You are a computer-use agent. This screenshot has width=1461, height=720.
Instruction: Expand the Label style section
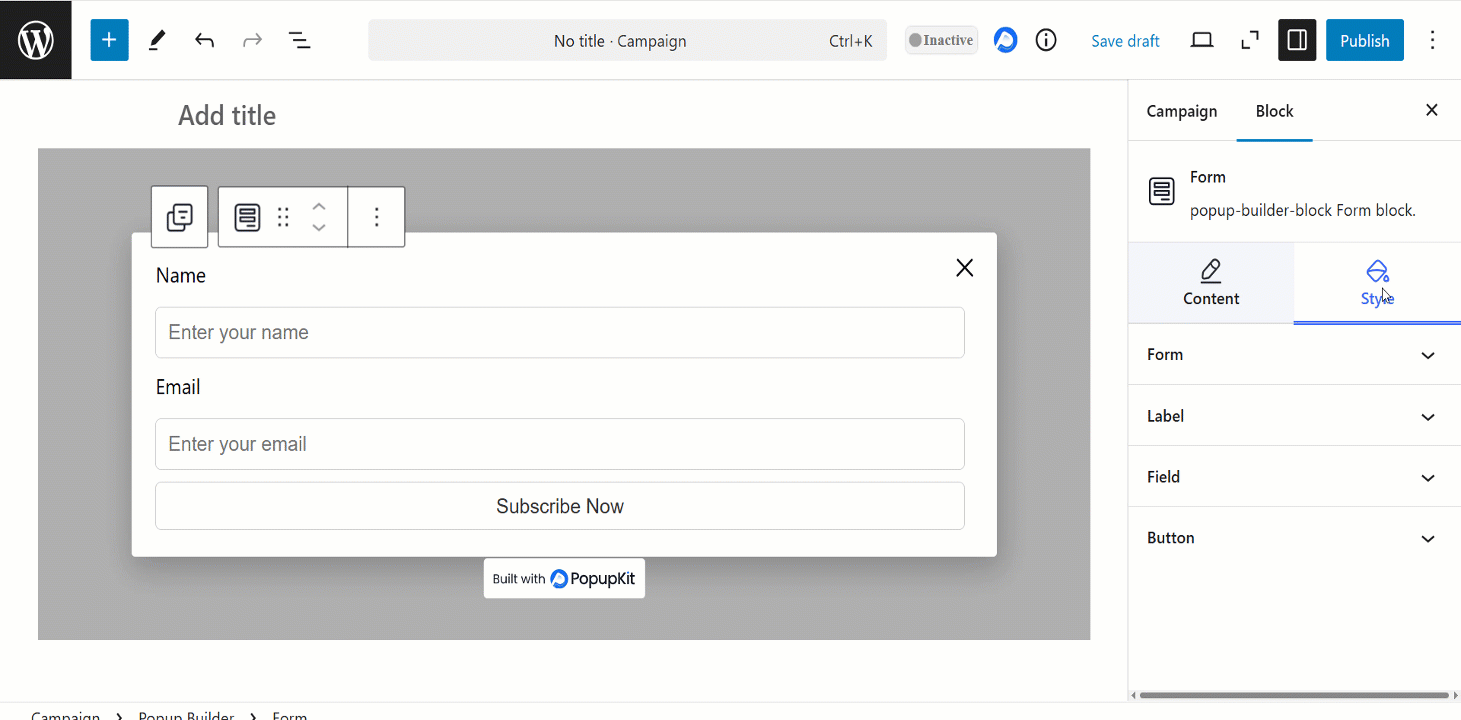pyautogui.click(x=1293, y=416)
